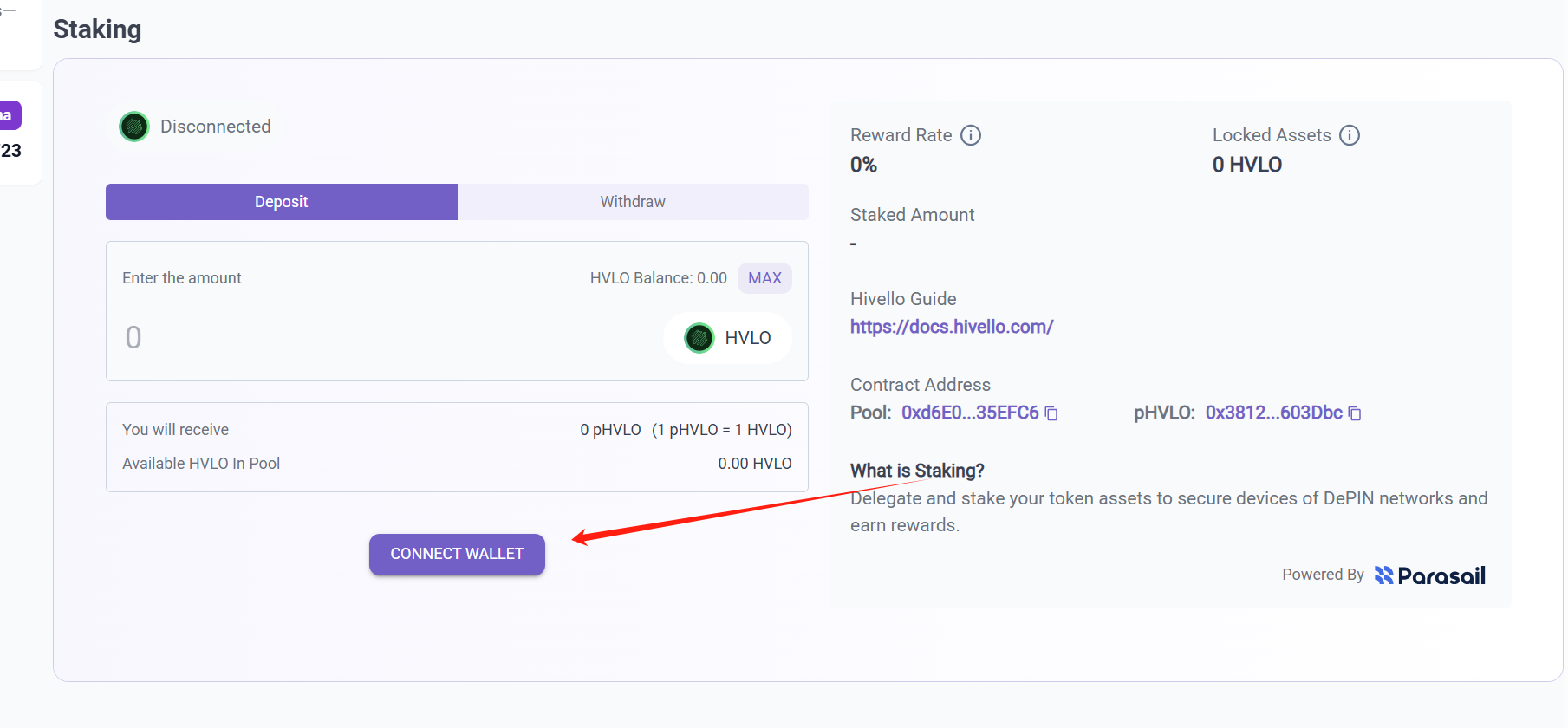
Task: Click the HVLO Balance: 0.00 text
Action: [x=658, y=278]
